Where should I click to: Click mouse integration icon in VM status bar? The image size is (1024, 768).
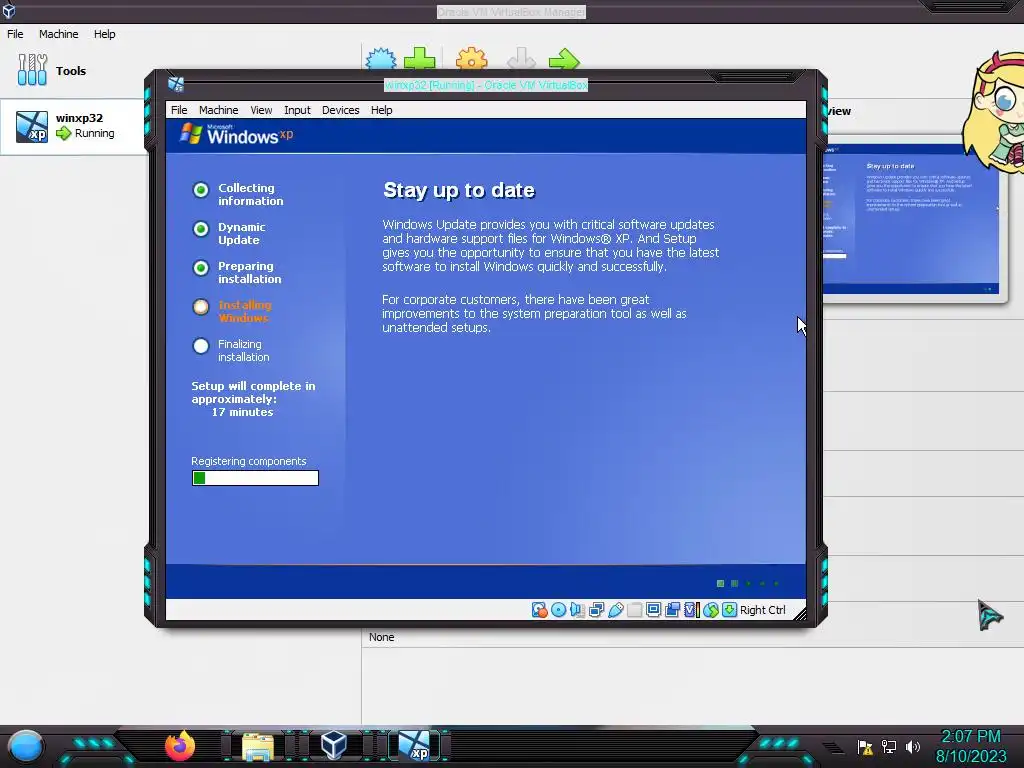711,610
